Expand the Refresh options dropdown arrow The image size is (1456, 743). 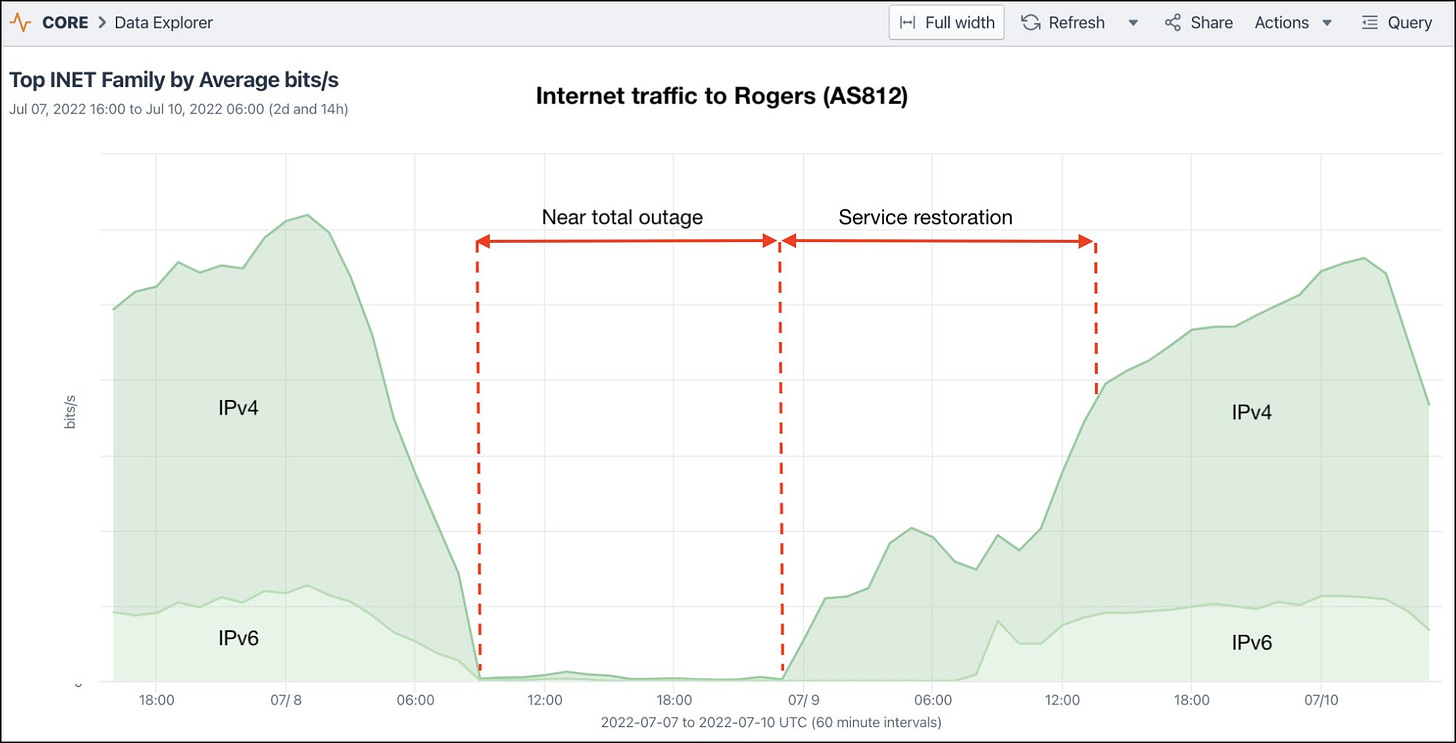(x=1133, y=22)
